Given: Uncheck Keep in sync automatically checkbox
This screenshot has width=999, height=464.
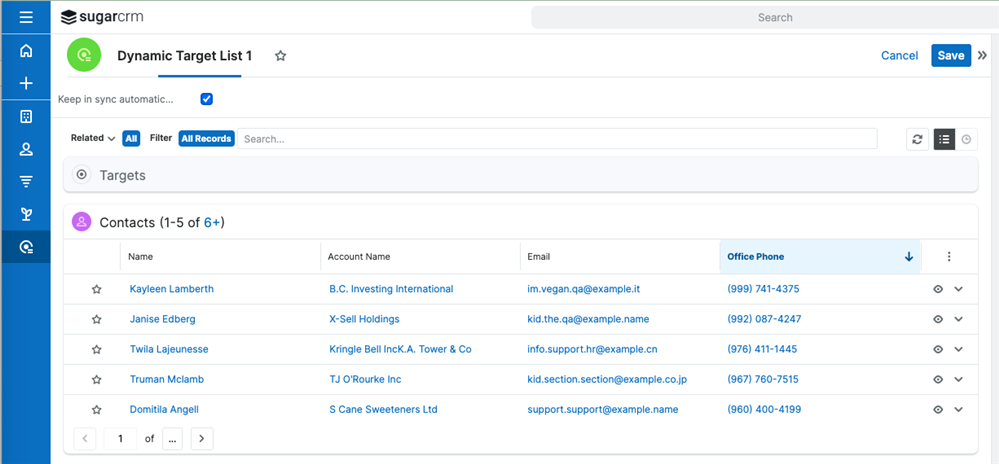Looking at the screenshot, I should (207, 99).
